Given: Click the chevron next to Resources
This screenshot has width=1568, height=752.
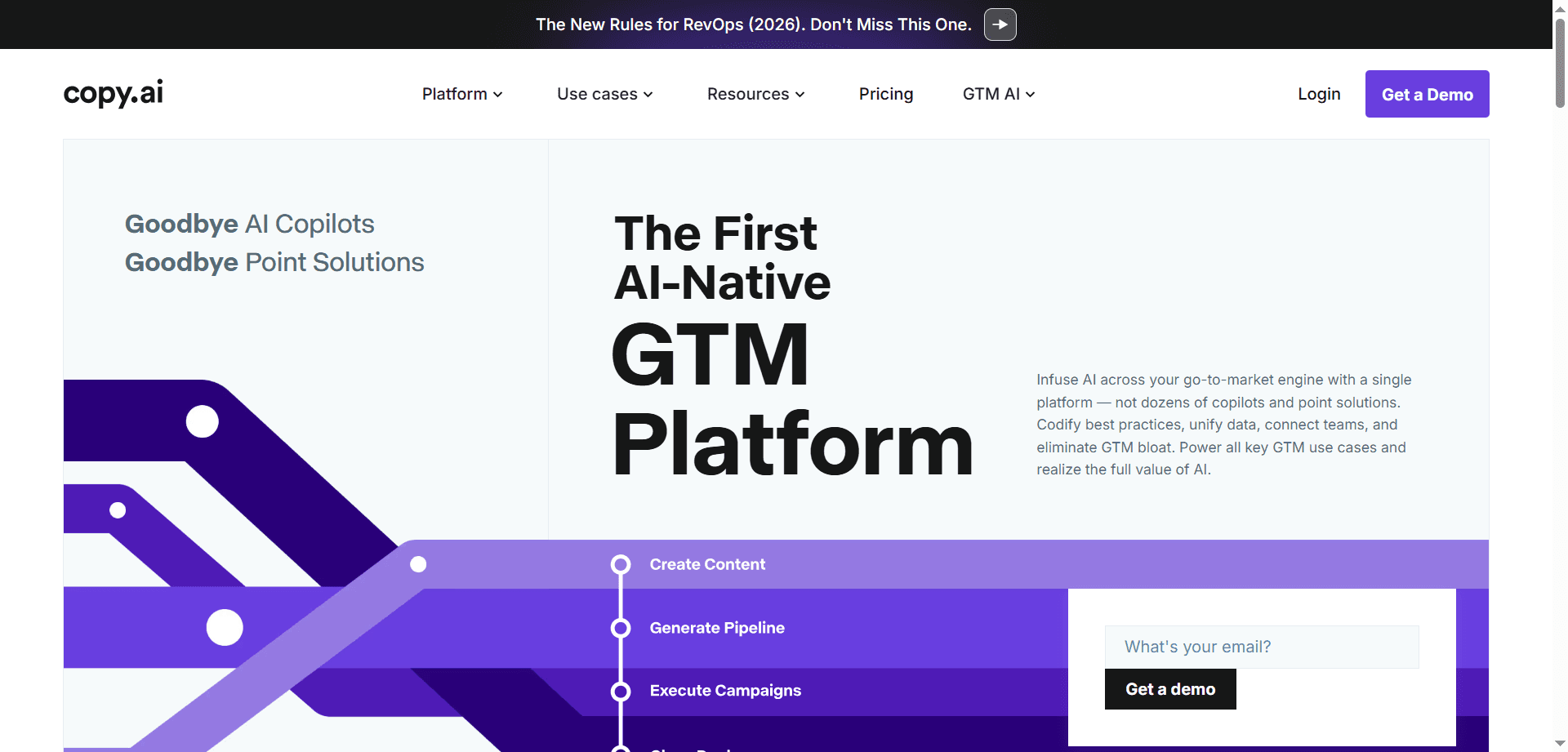Looking at the screenshot, I should coord(800,94).
